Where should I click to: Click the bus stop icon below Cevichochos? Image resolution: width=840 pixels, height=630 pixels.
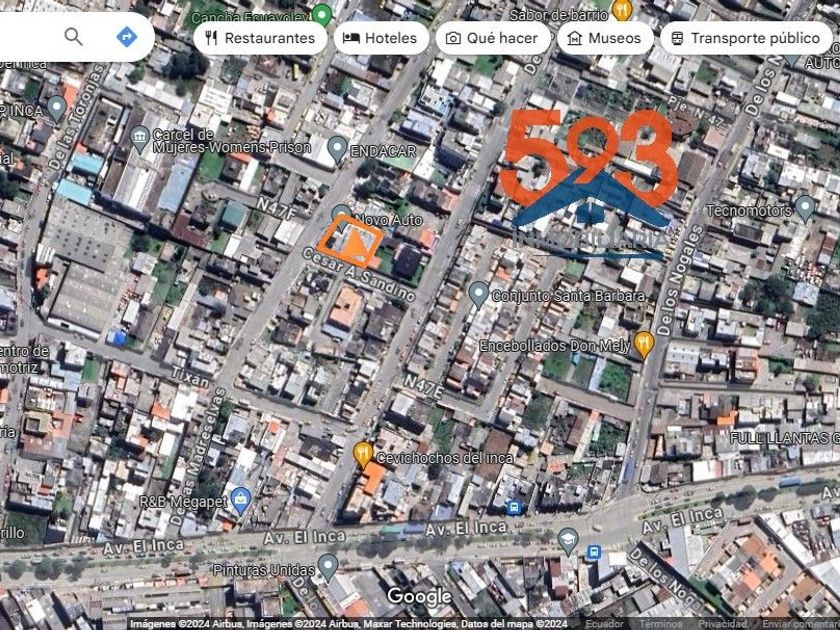(x=514, y=506)
